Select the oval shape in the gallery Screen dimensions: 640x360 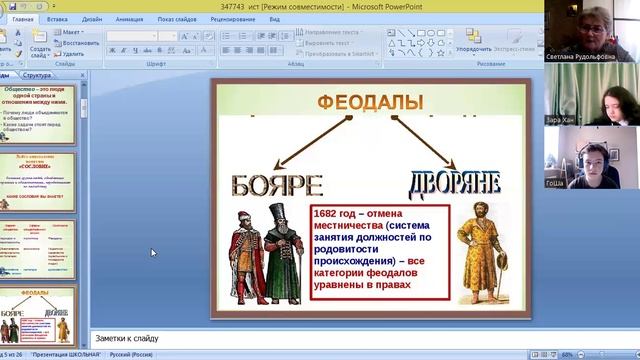click(x=431, y=33)
